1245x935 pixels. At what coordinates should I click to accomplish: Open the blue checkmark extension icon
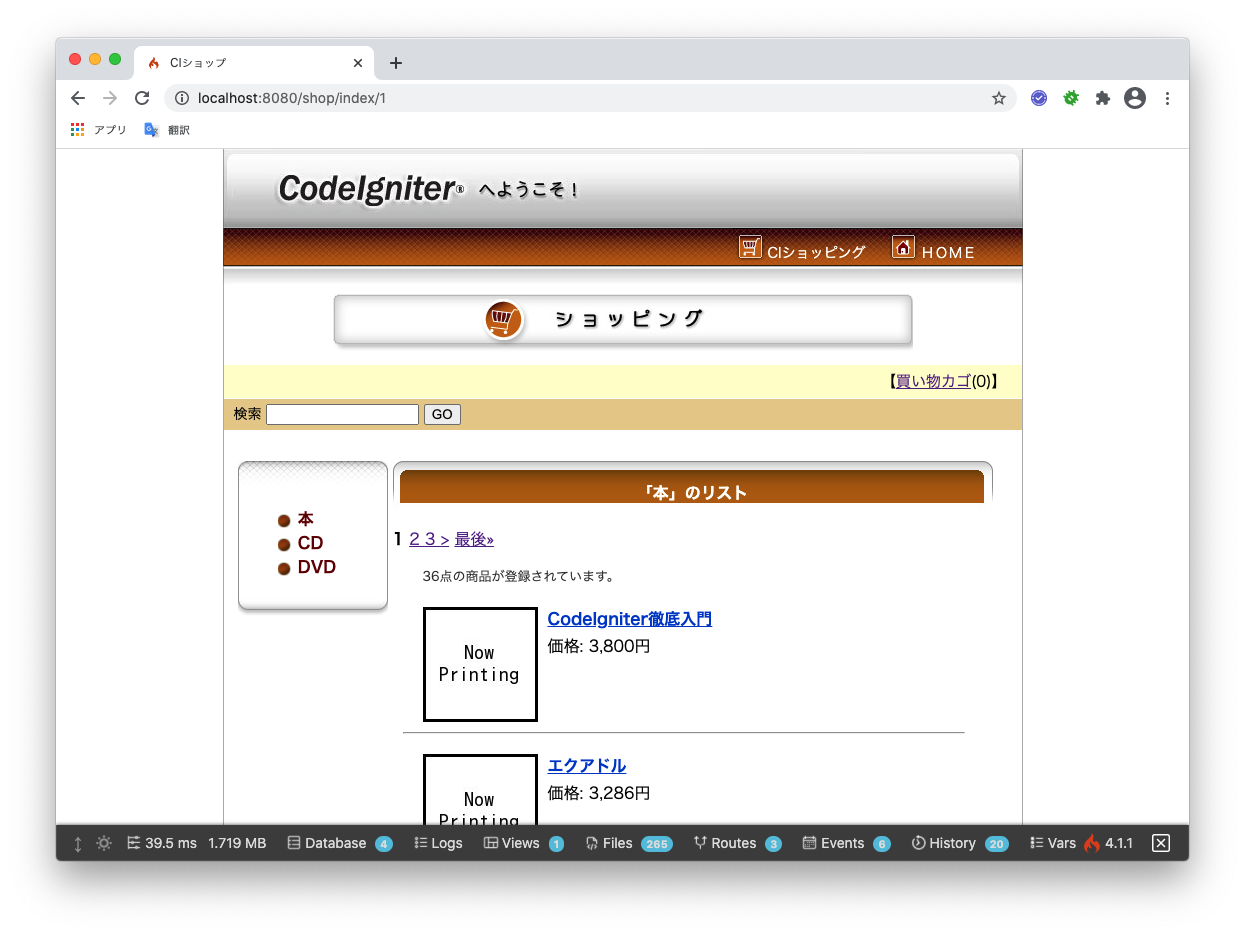pos(1039,98)
